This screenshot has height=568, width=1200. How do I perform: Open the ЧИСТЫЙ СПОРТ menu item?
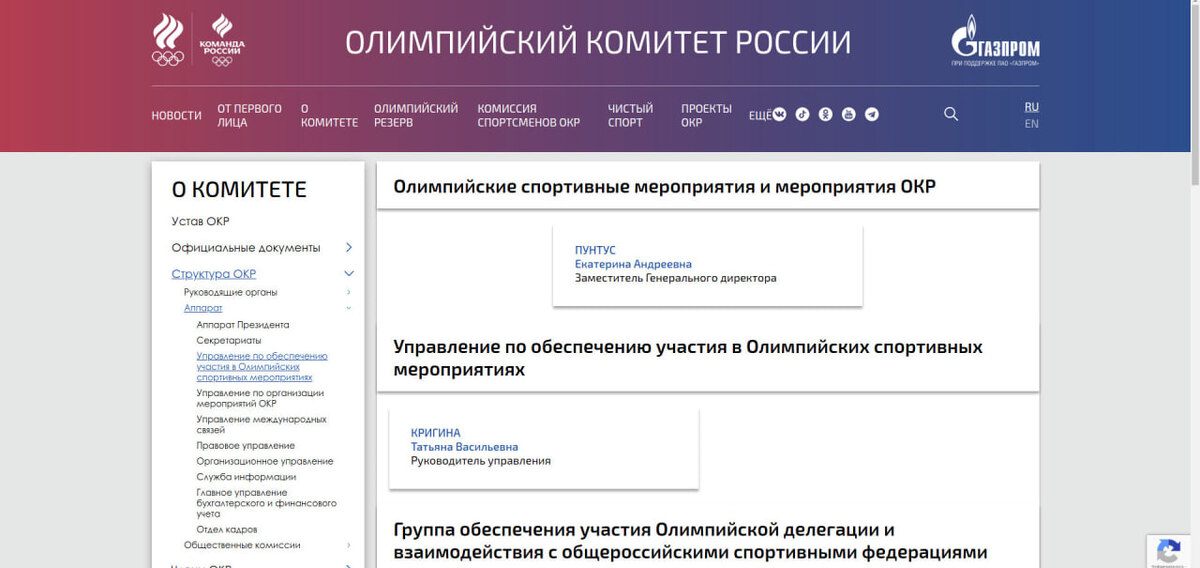(x=630, y=116)
